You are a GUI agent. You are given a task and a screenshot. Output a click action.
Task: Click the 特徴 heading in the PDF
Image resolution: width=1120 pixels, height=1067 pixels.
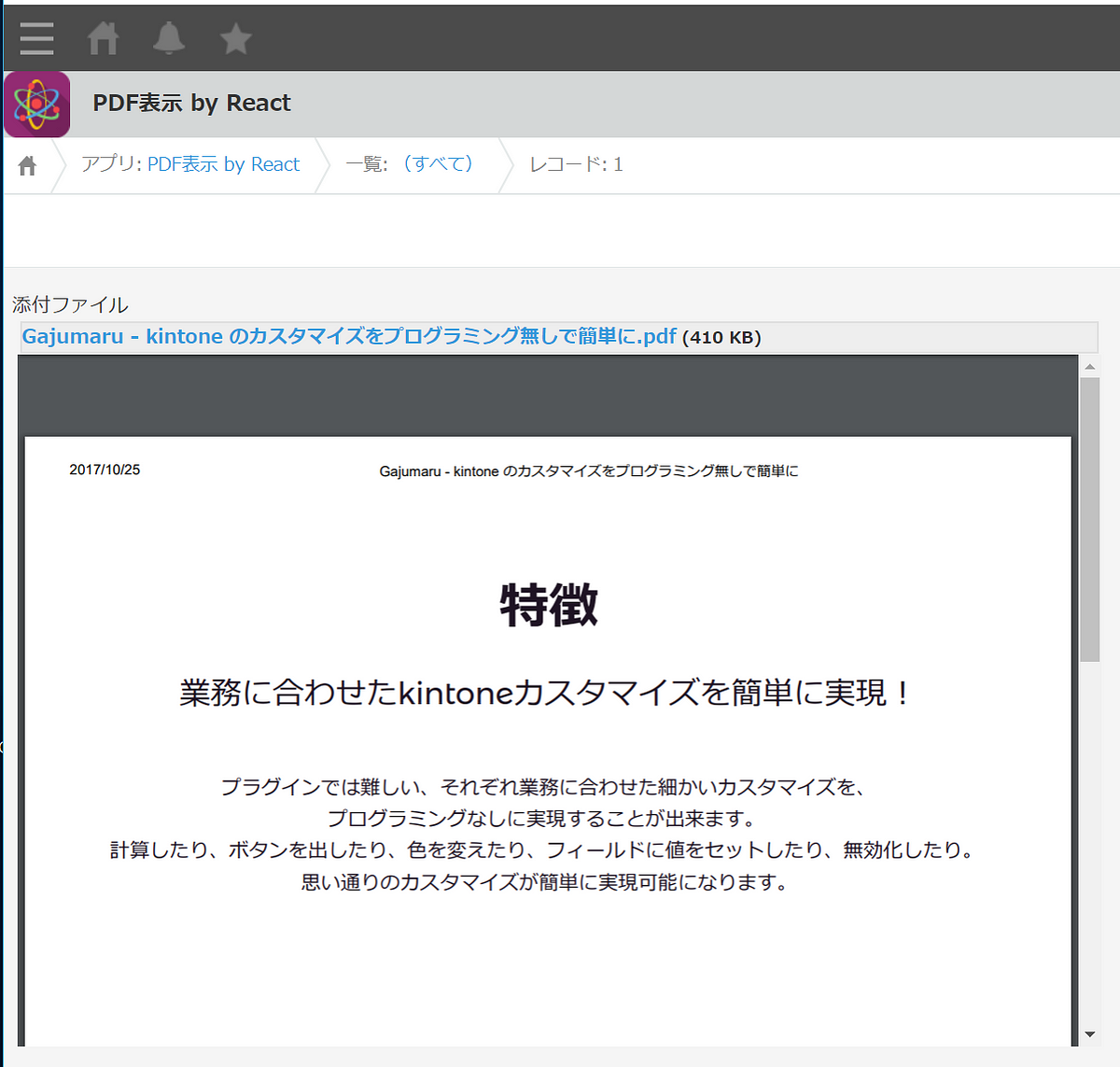549,604
